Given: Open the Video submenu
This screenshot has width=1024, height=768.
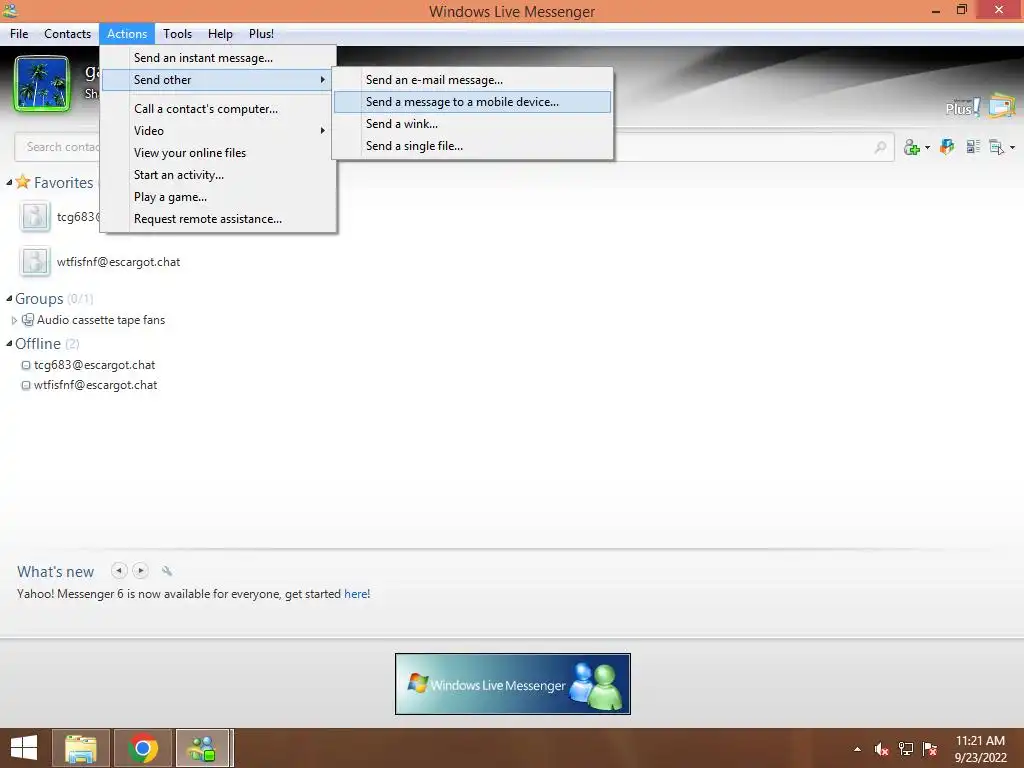Looking at the screenshot, I should pyautogui.click(x=218, y=131).
